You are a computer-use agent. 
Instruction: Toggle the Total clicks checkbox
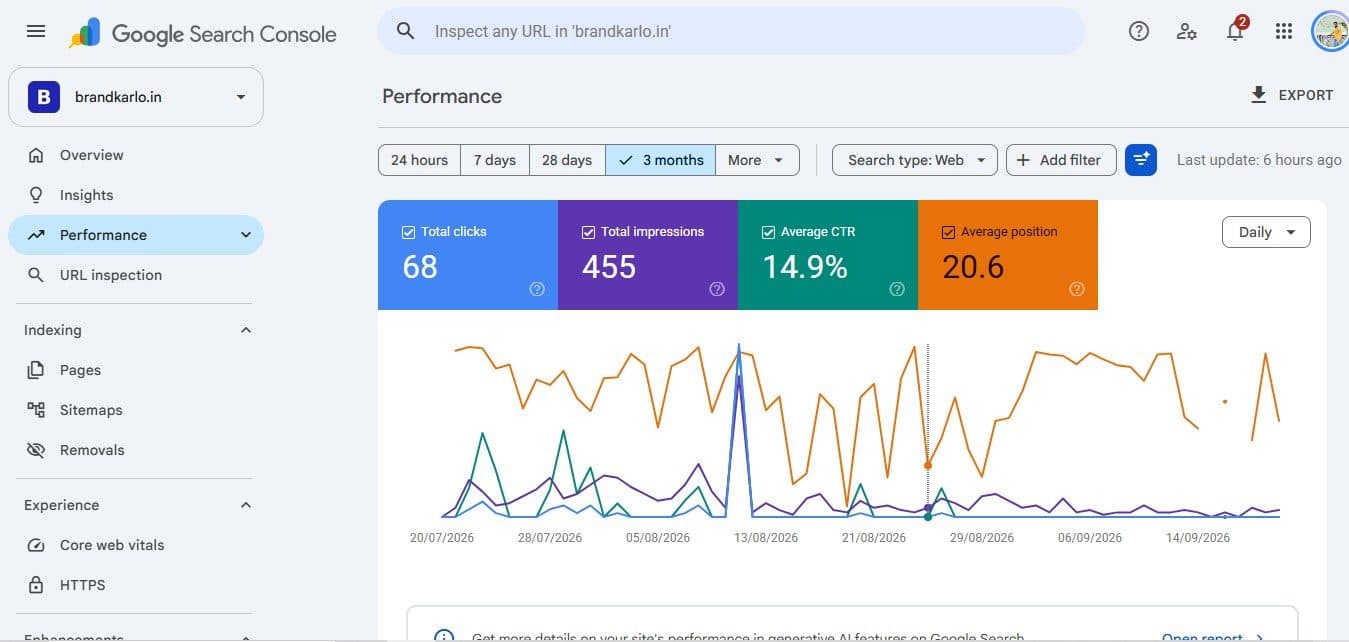point(408,232)
